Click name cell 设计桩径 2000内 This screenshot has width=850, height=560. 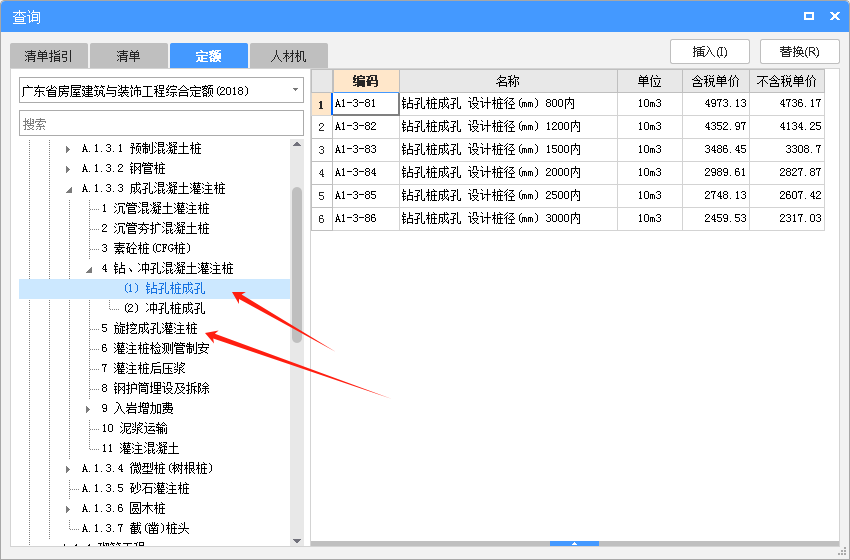click(508, 173)
